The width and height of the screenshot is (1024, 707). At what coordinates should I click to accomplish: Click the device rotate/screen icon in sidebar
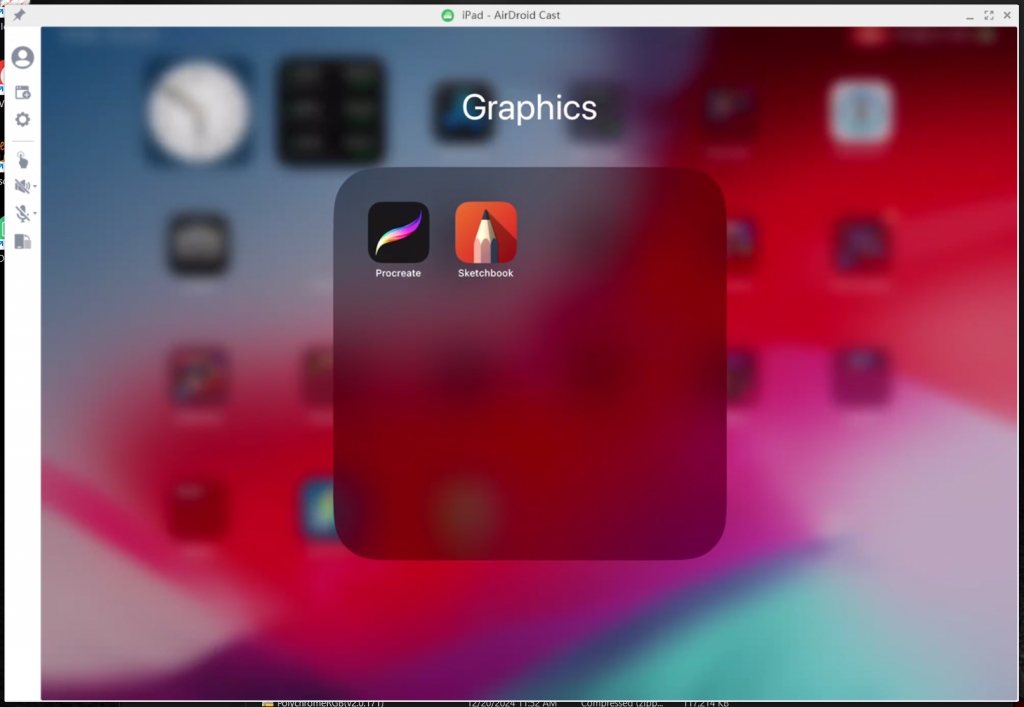[x=22, y=241]
